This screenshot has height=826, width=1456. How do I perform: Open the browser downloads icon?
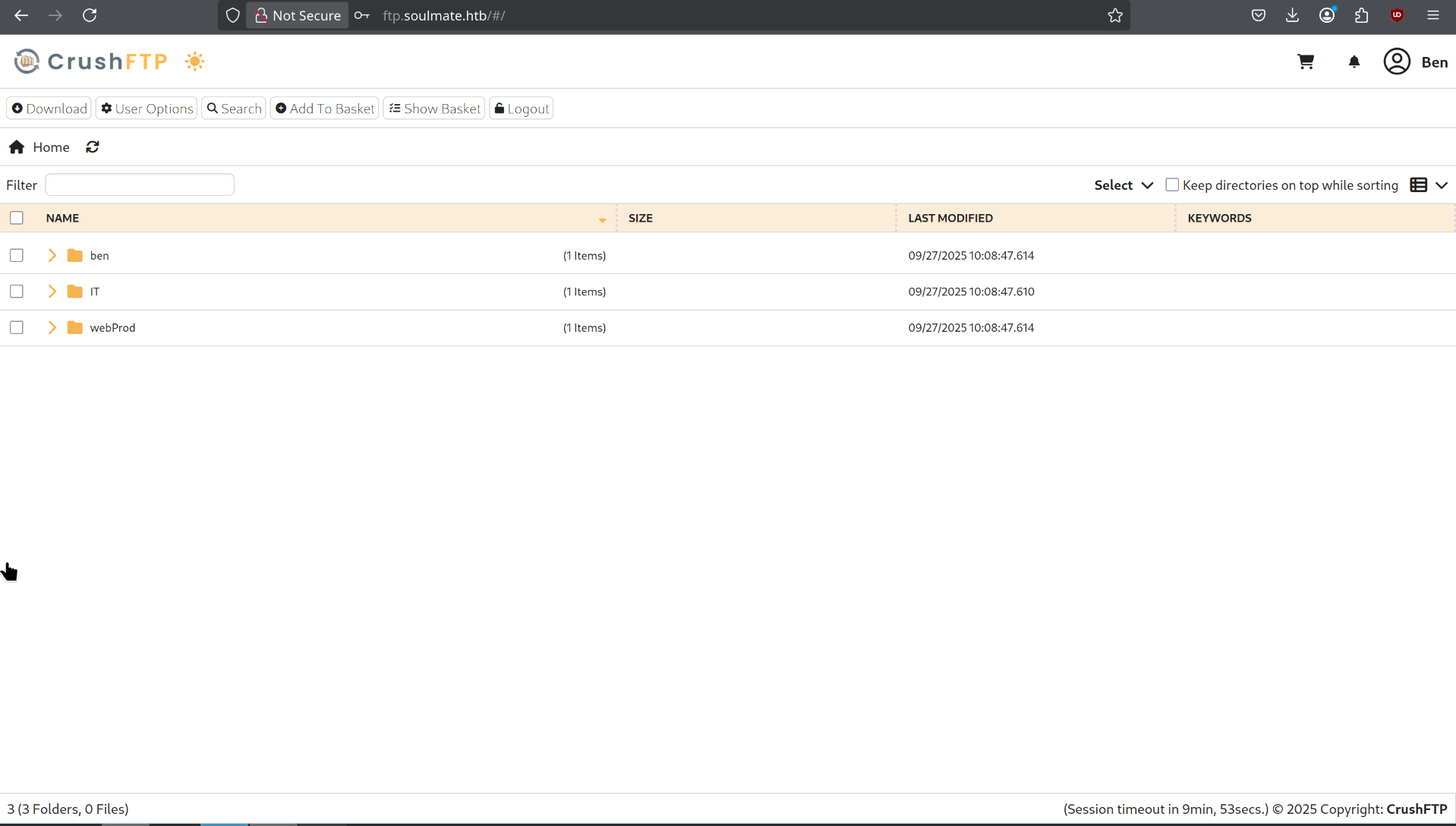[1292, 15]
